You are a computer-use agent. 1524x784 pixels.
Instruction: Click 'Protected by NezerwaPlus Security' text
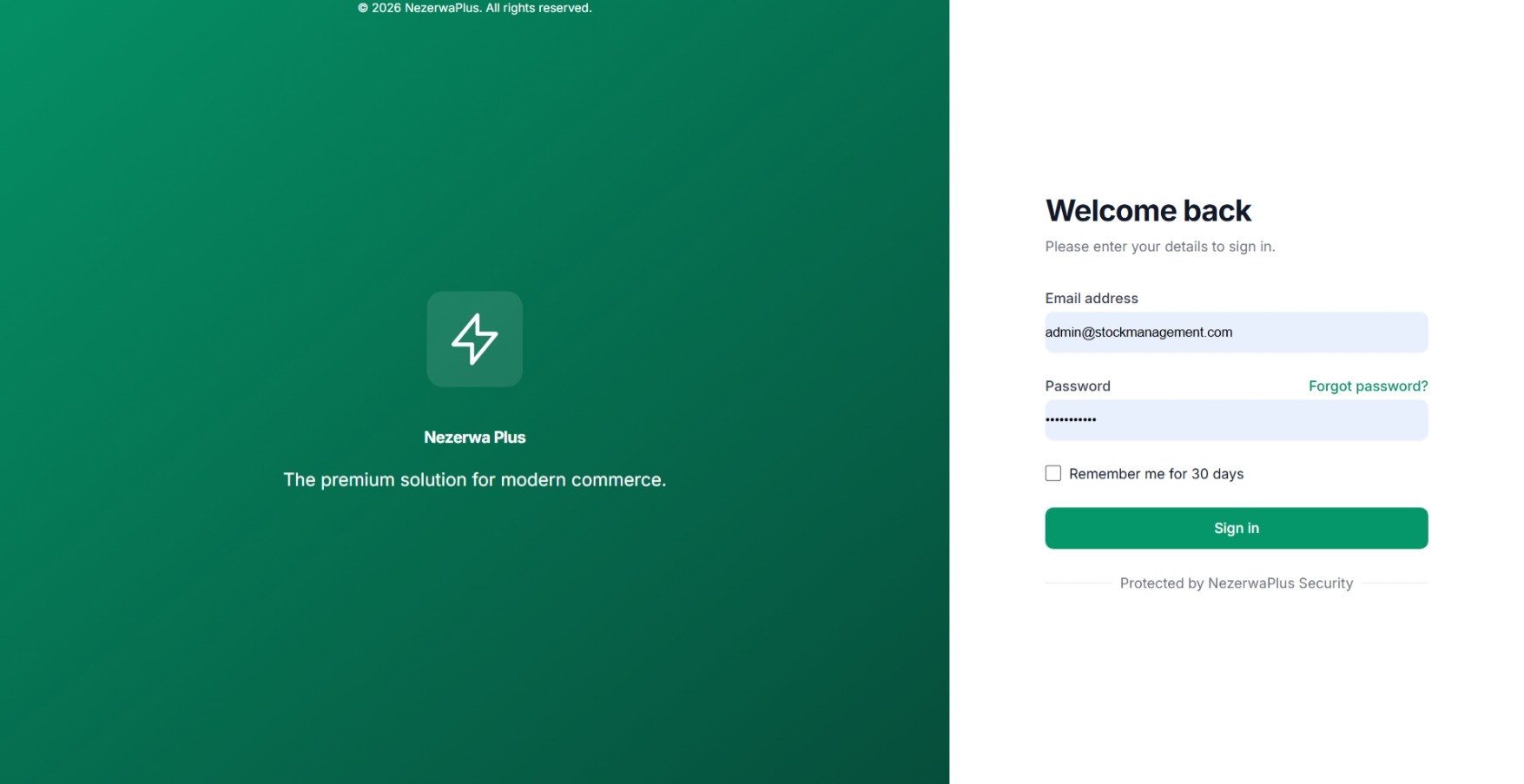coord(1236,583)
